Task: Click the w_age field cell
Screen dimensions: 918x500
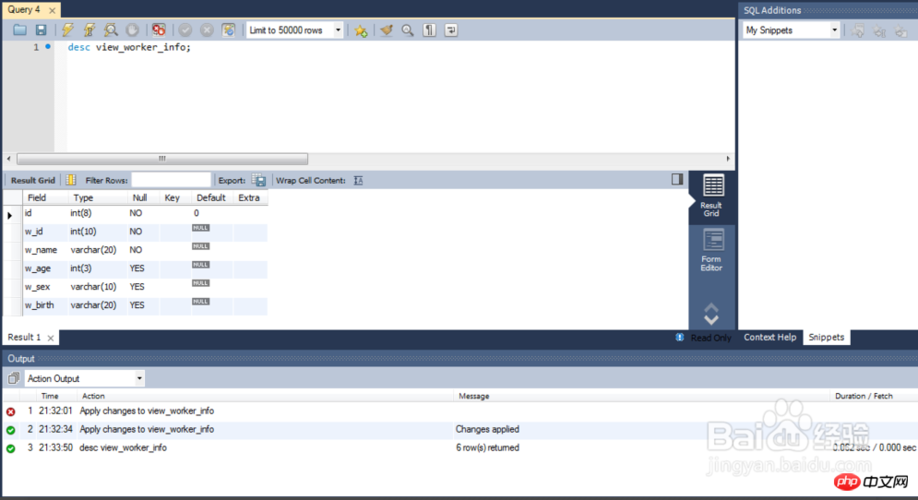Action: [46, 269]
